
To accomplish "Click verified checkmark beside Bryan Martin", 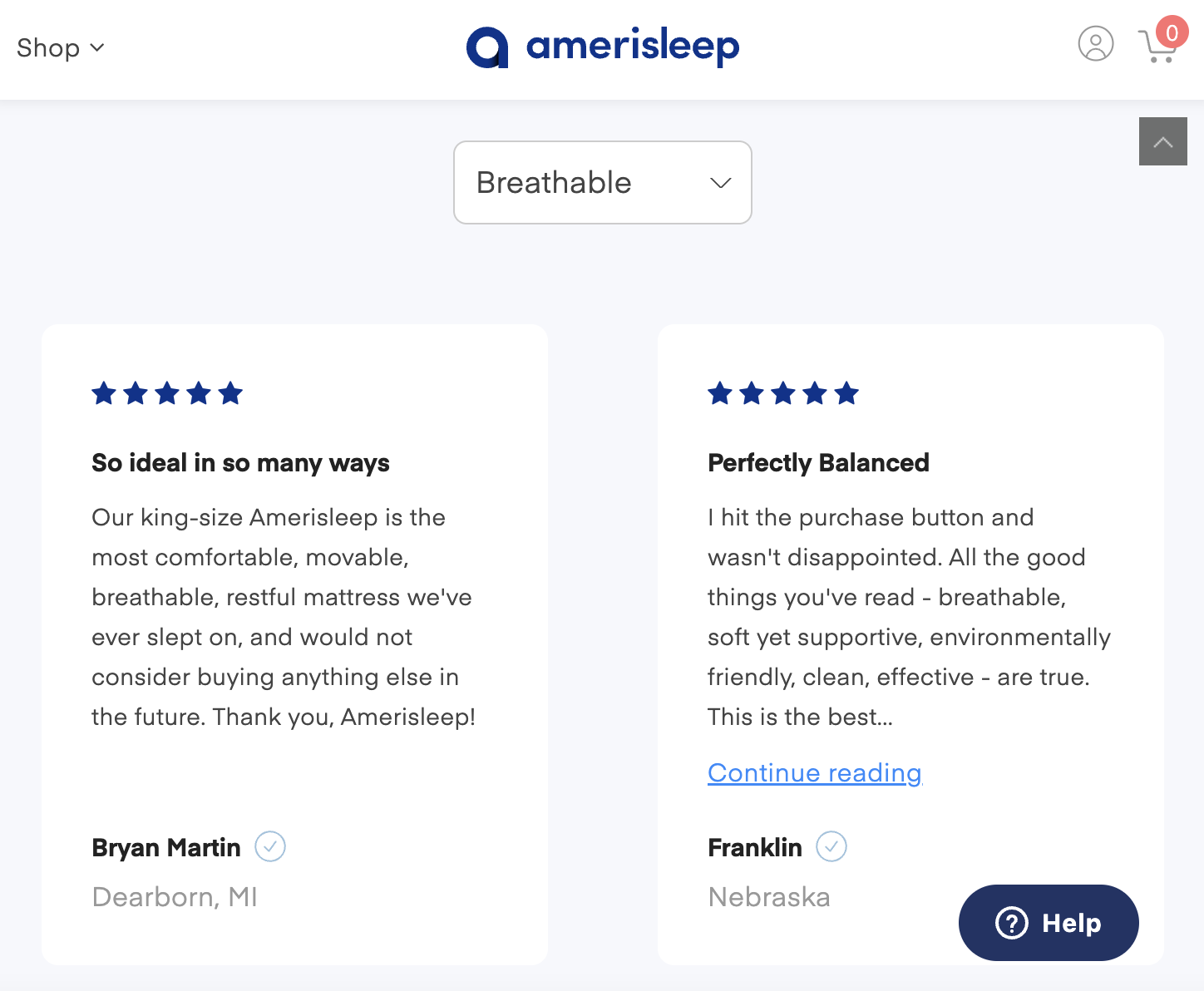I will [270, 847].
